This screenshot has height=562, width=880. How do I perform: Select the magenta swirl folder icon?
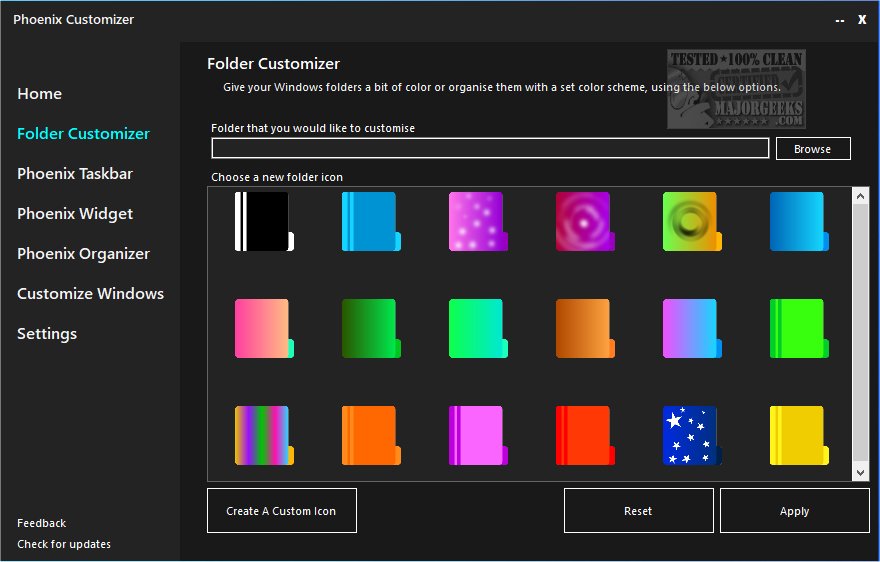(x=585, y=221)
